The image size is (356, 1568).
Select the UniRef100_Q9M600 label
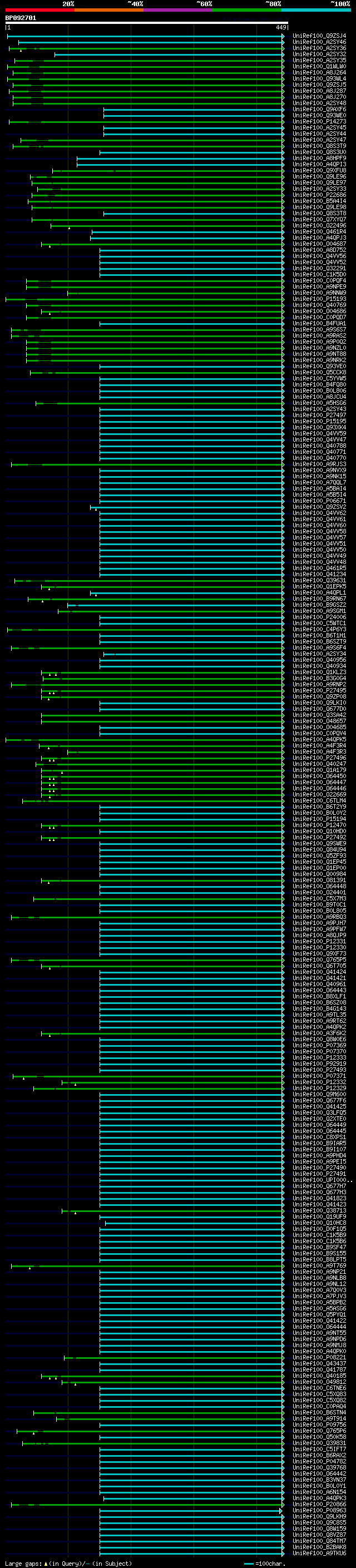pos(319,1095)
